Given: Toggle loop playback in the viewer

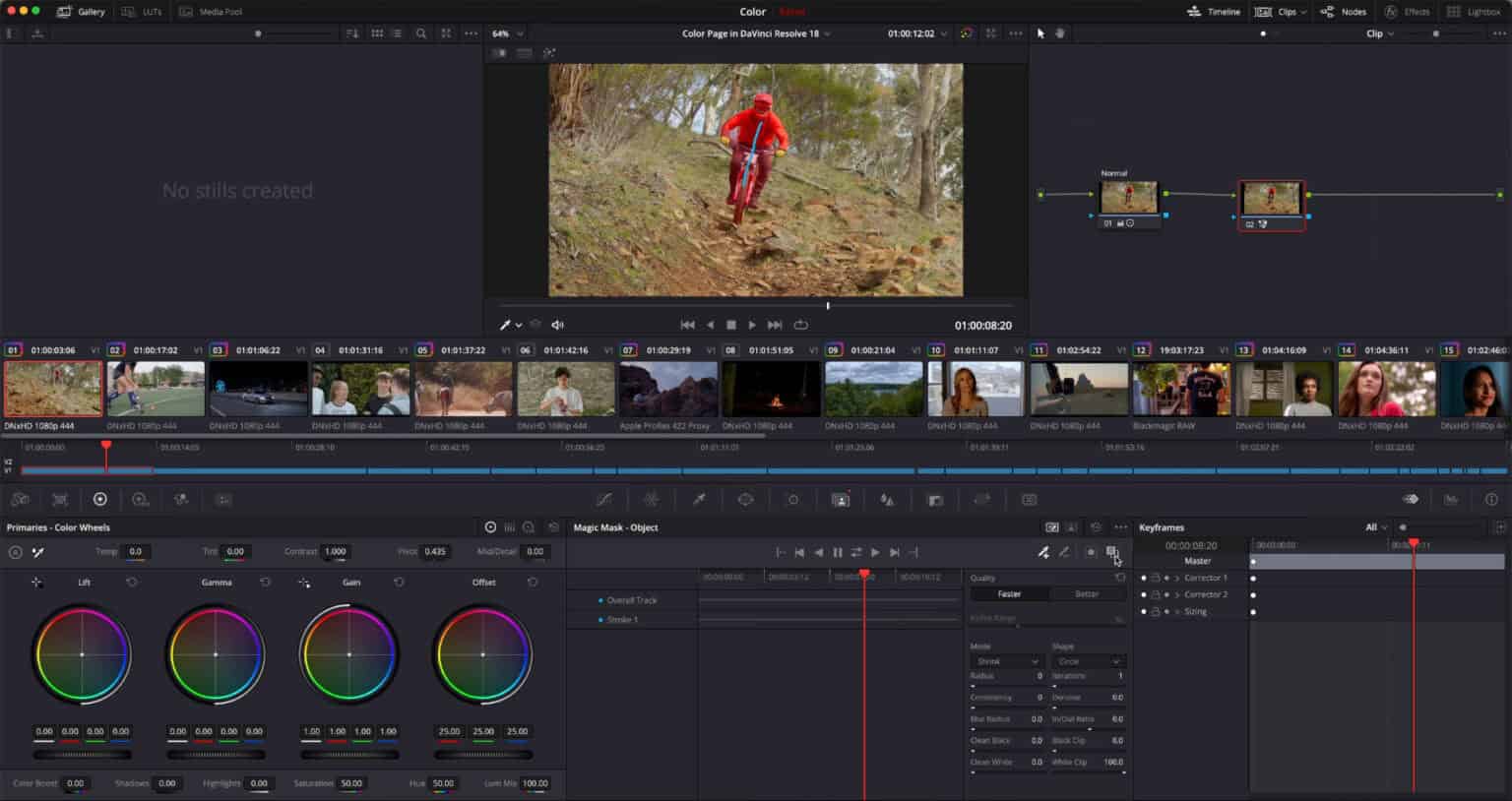Looking at the screenshot, I should point(800,325).
